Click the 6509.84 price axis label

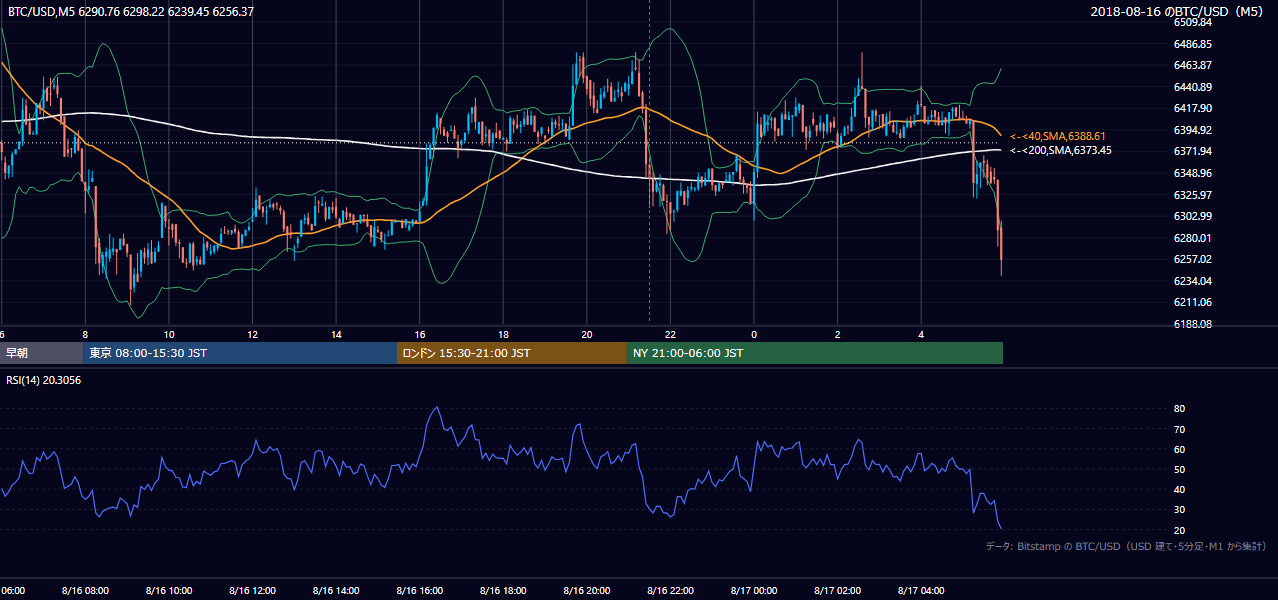[1193, 22]
